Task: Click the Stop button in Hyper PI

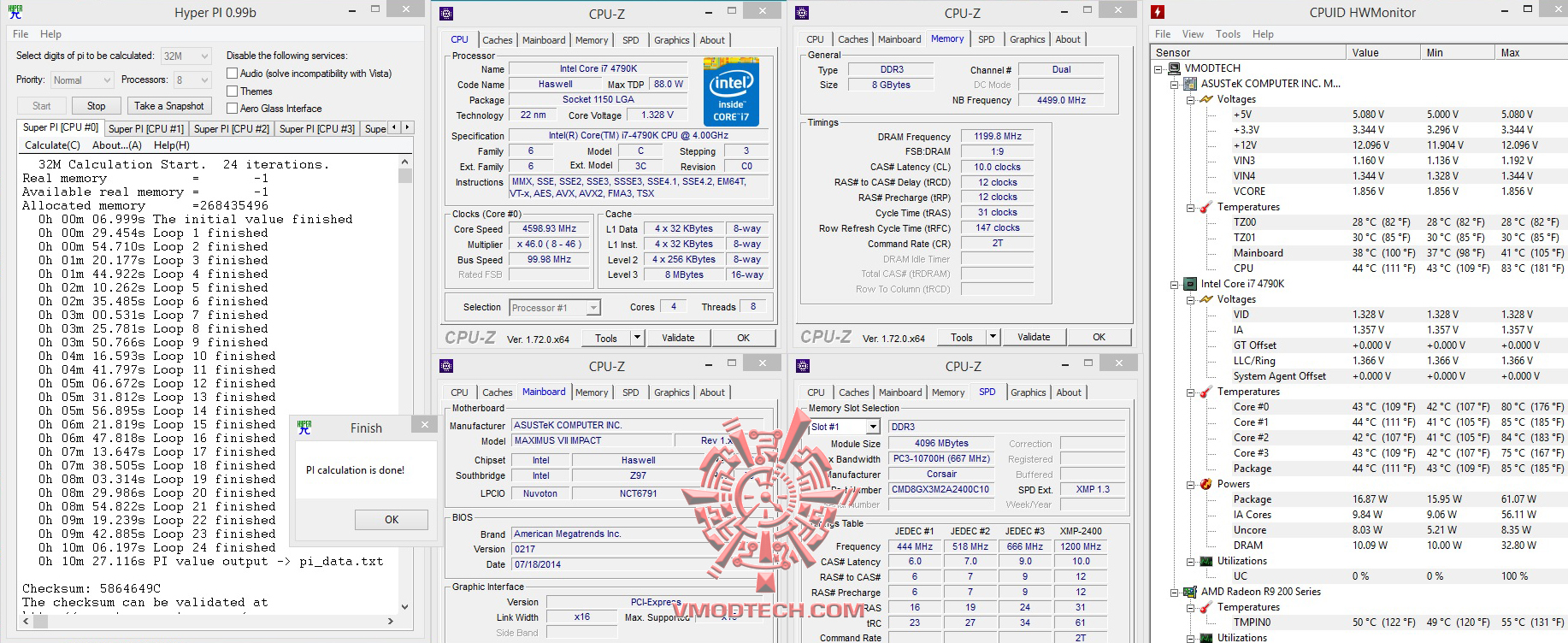Action: coord(97,106)
